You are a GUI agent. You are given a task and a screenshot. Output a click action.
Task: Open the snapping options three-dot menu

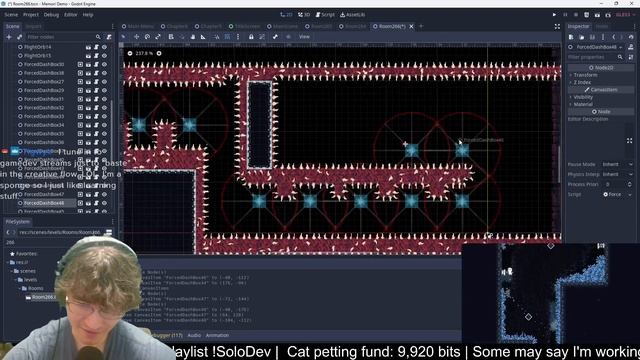[x=238, y=37]
